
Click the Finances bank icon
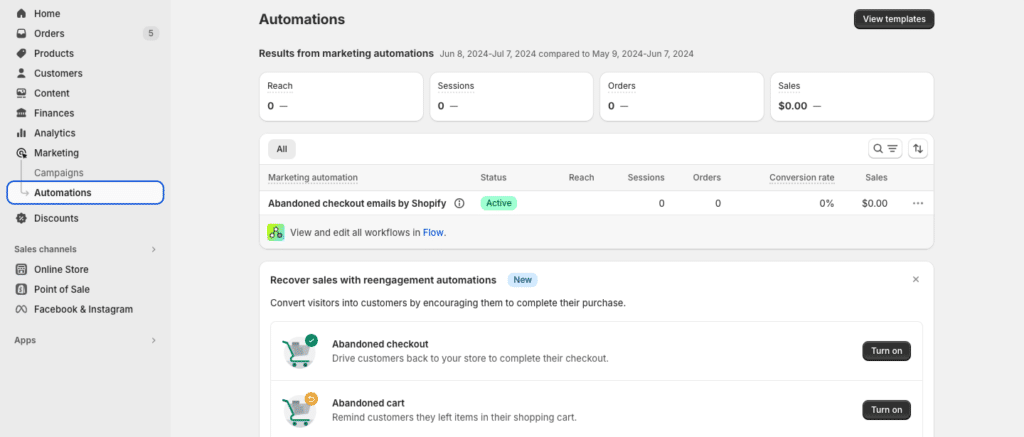(22, 113)
